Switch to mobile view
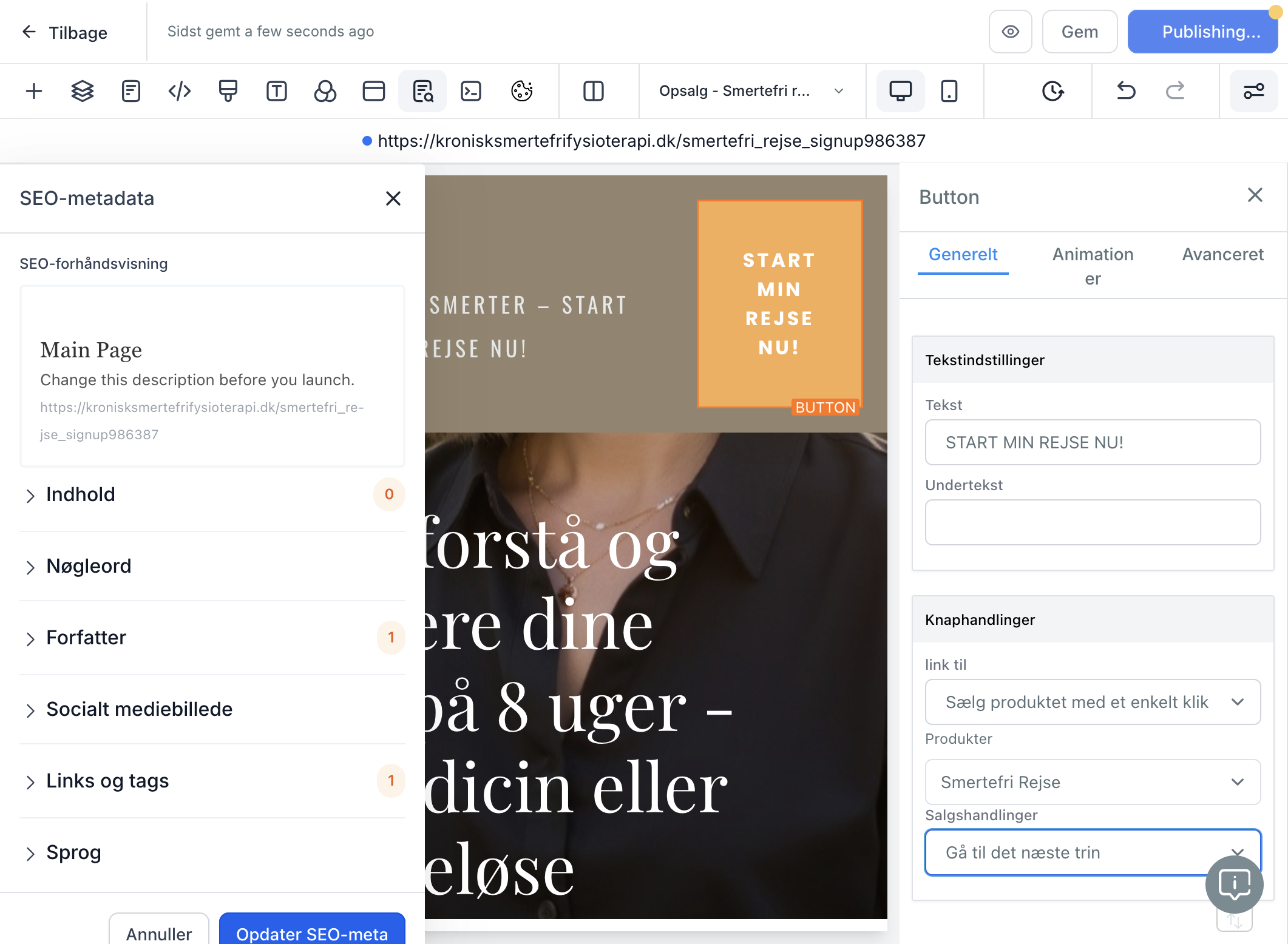This screenshot has width=1288, height=944. click(x=949, y=91)
